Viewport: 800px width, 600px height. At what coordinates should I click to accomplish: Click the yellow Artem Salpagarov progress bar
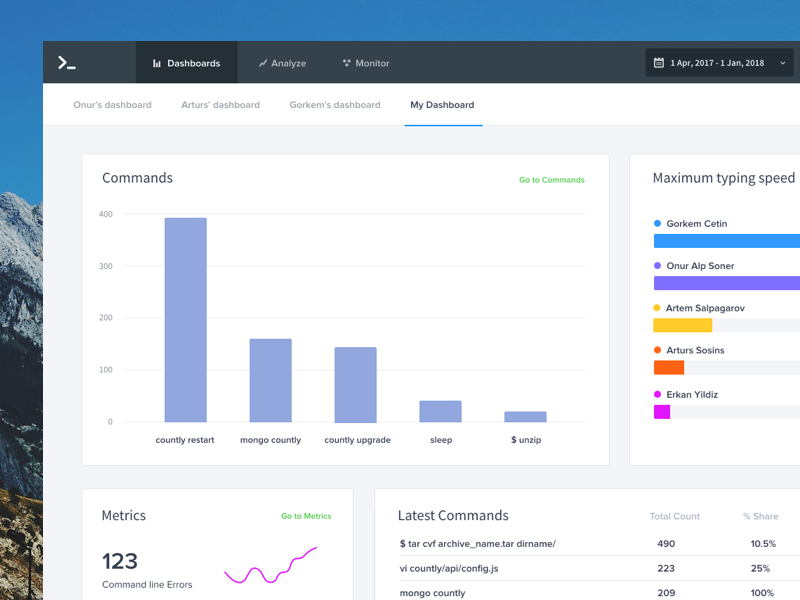click(682, 325)
